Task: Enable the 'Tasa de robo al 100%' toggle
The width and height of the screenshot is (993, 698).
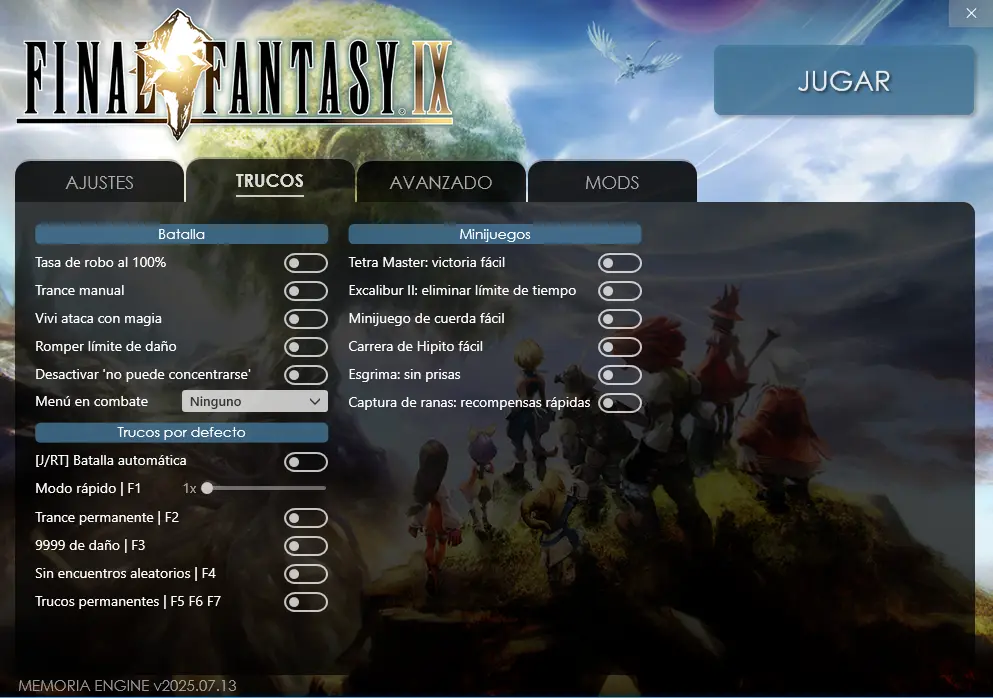Action: (x=306, y=262)
